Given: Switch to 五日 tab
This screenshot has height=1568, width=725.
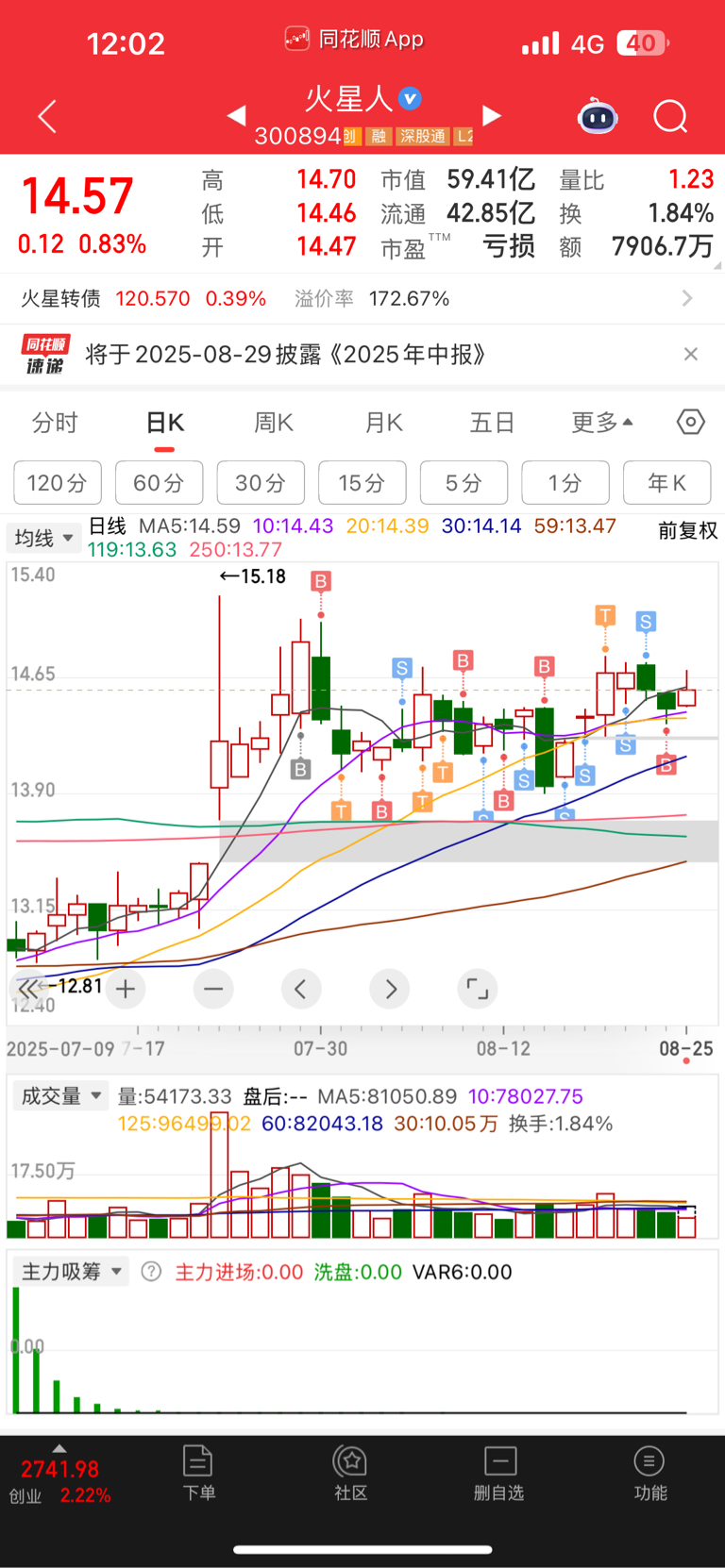Looking at the screenshot, I should [x=493, y=423].
